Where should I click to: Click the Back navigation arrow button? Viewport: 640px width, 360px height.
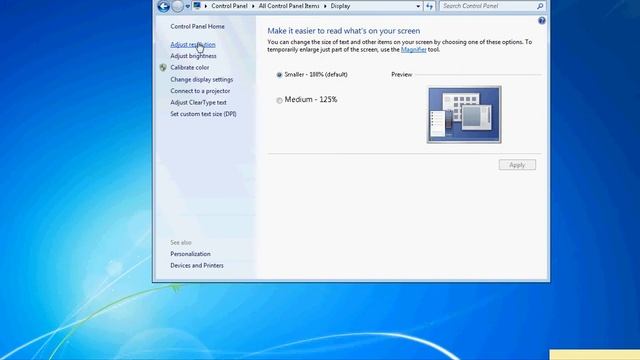(164, 6)
